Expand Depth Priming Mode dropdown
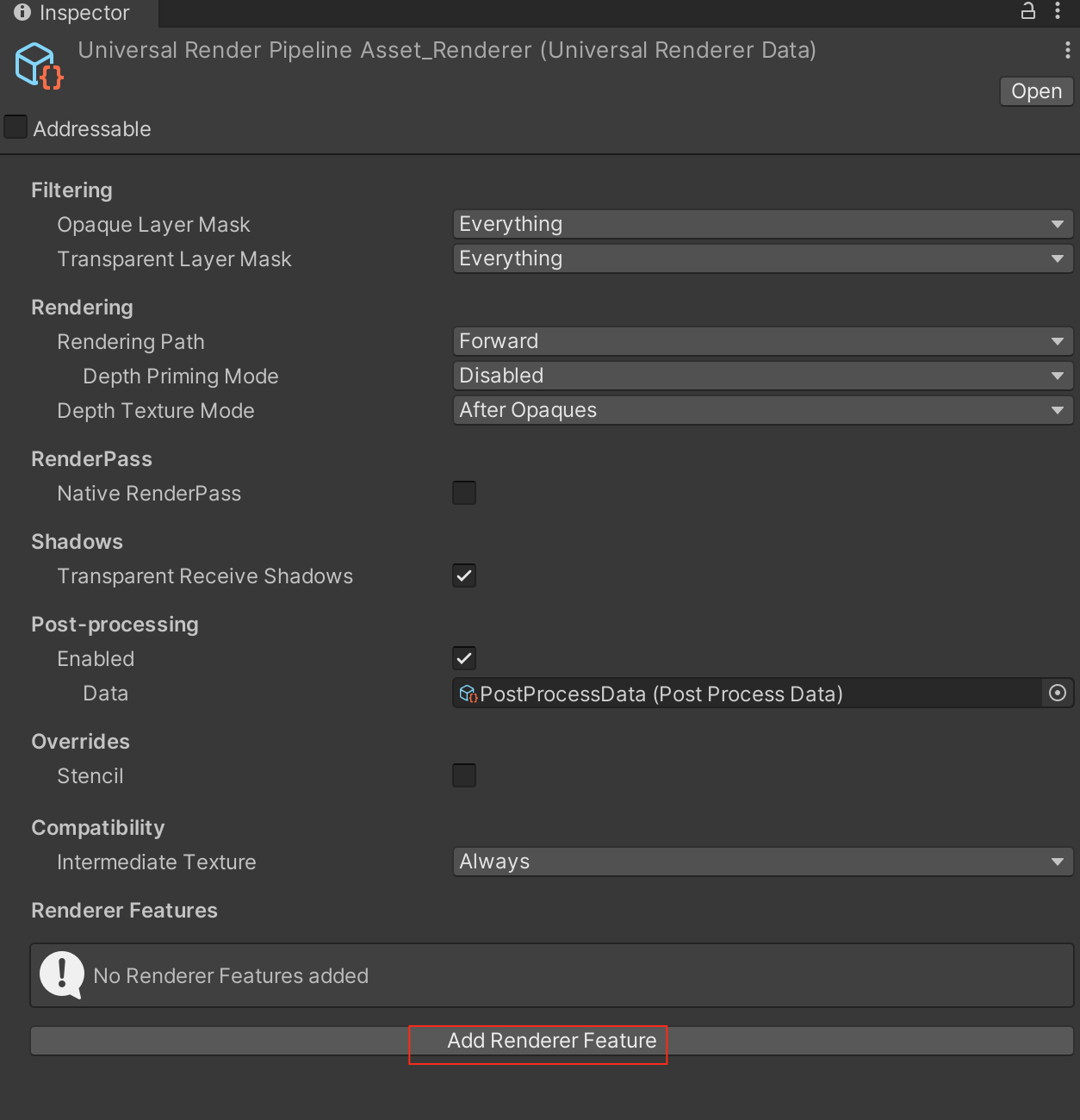This screenshot has width=1080, height=1120. click(x=762, y=376)
